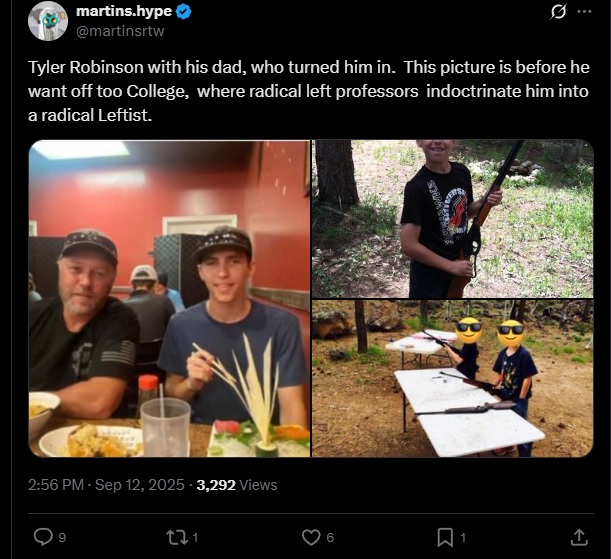Screen dimensions: 611x559
Task: Open the Grok explain-post icon
Action: point(560,12)
